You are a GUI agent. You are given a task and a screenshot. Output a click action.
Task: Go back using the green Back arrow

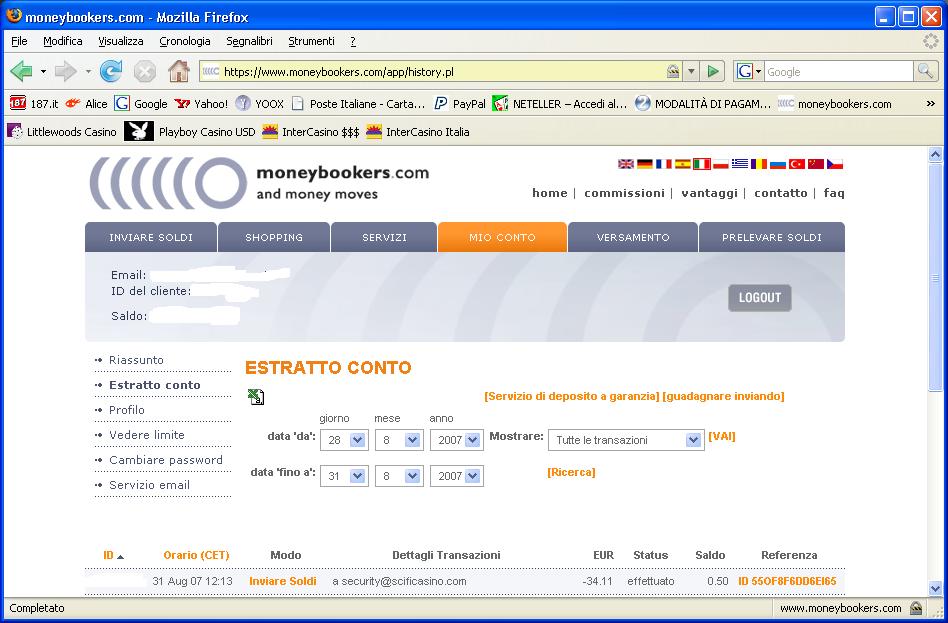coord(22,71)
